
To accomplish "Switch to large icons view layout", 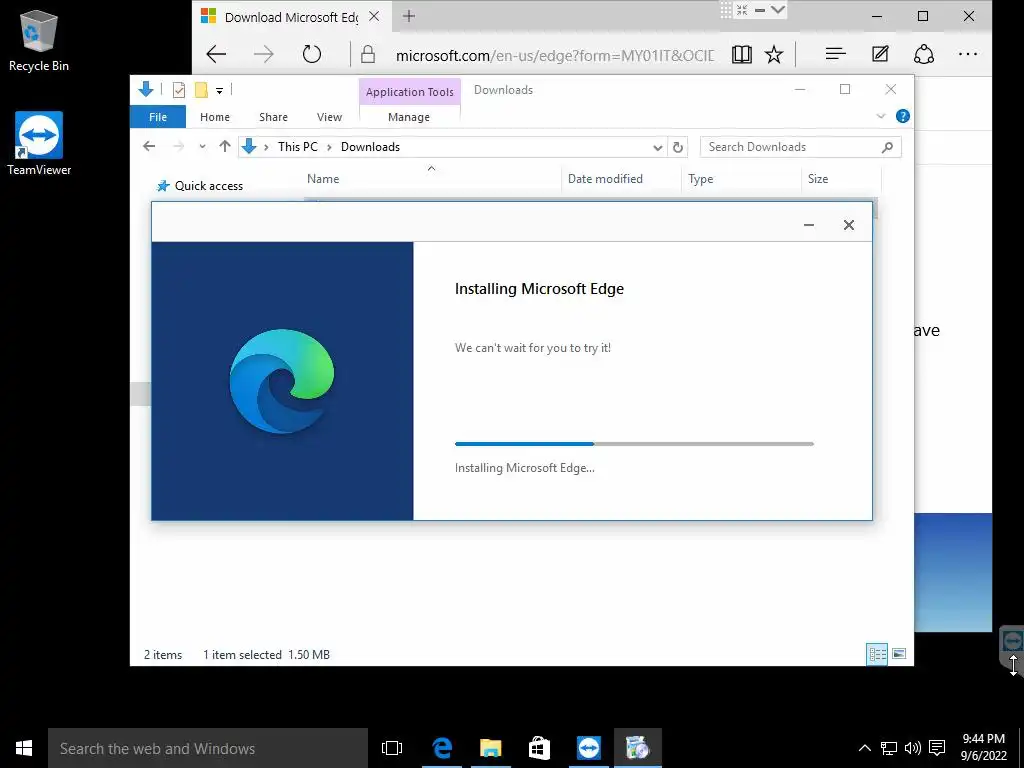I will [x=899, y=654].
